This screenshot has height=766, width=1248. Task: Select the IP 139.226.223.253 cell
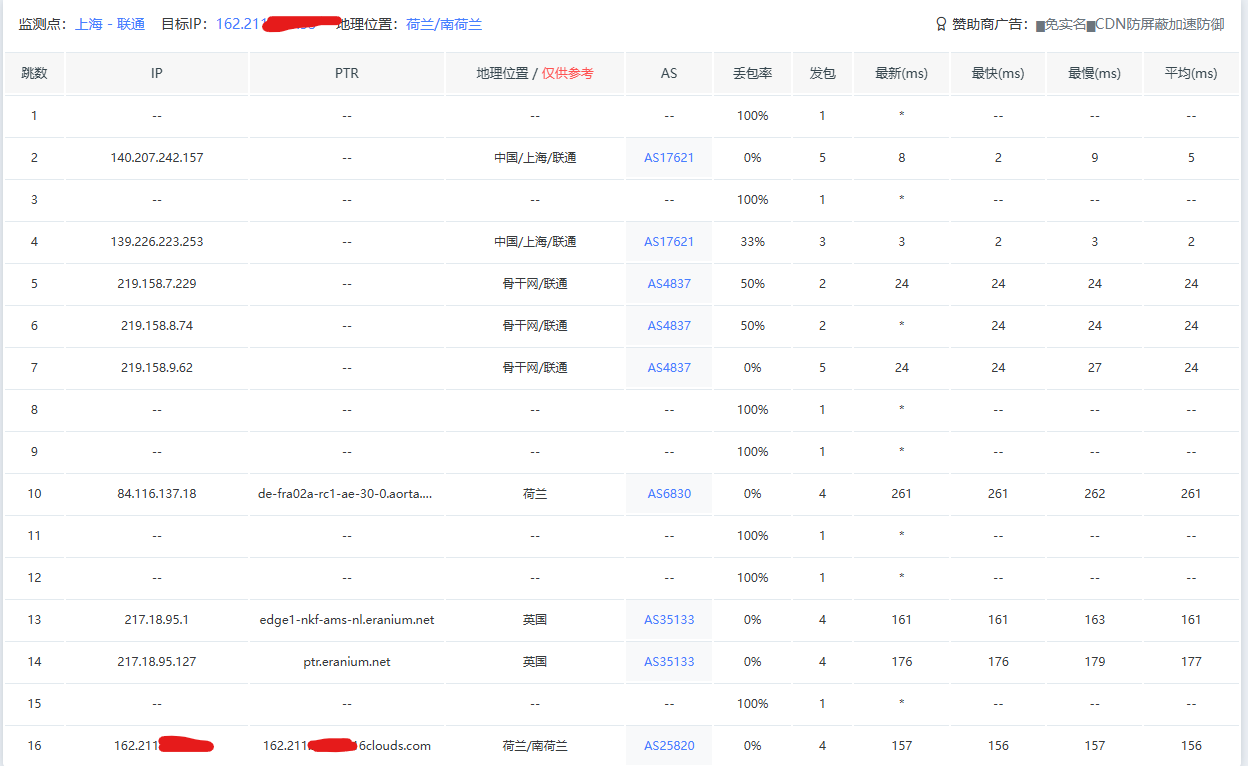(x=157, y=242)
